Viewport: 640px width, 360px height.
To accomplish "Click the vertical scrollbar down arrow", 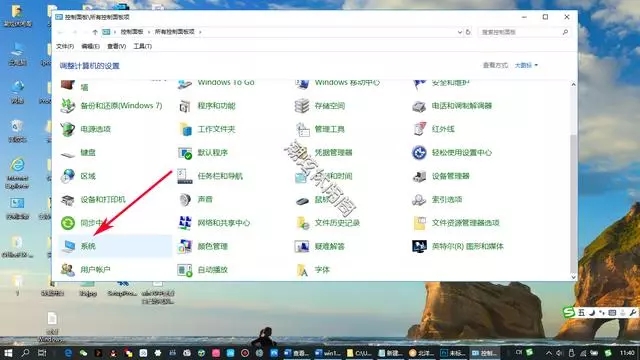I will (573, 277).
